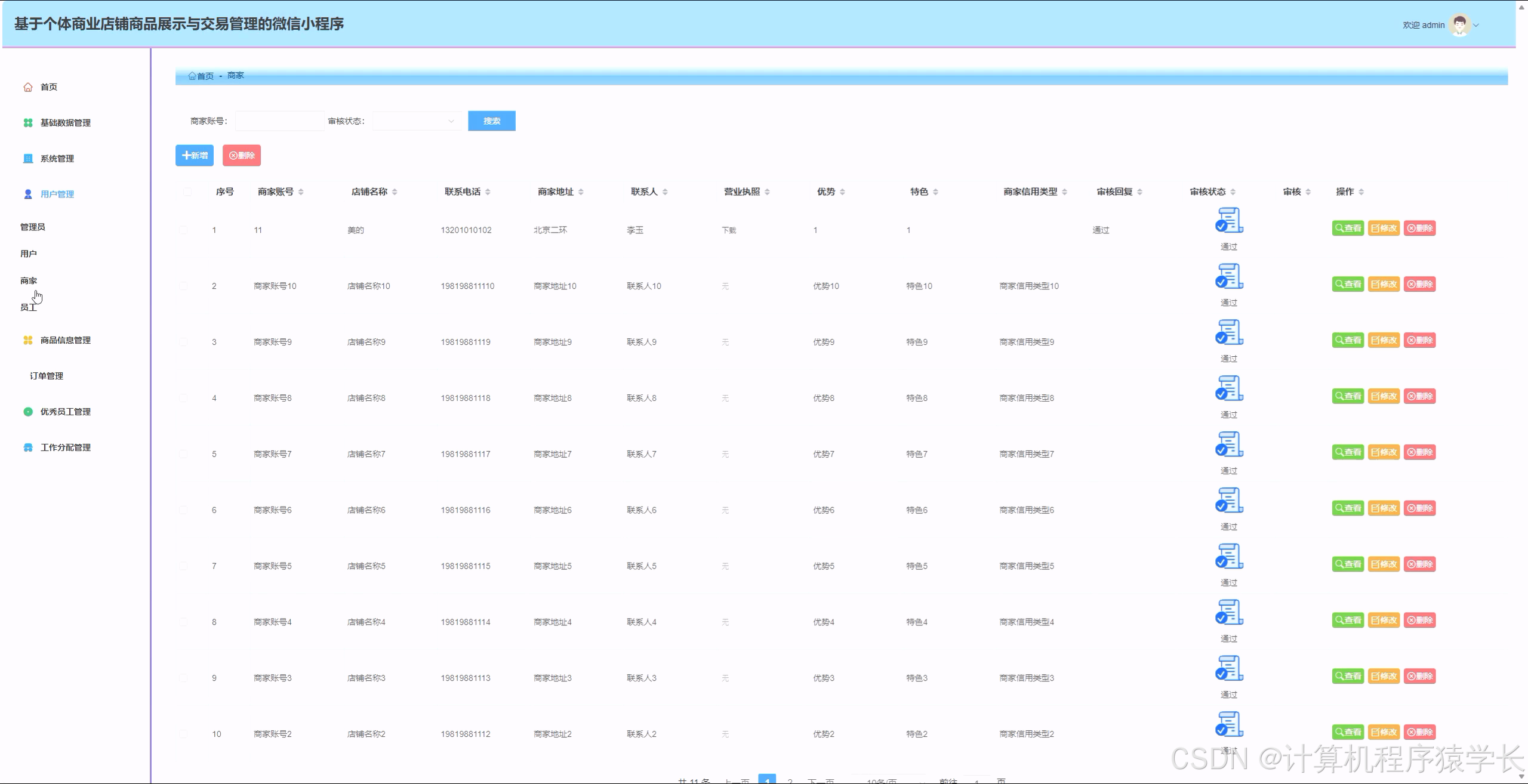Click 下载 link in 营业执照 column
This screenshot has height=784, width=1528.
tap(729, 230)
